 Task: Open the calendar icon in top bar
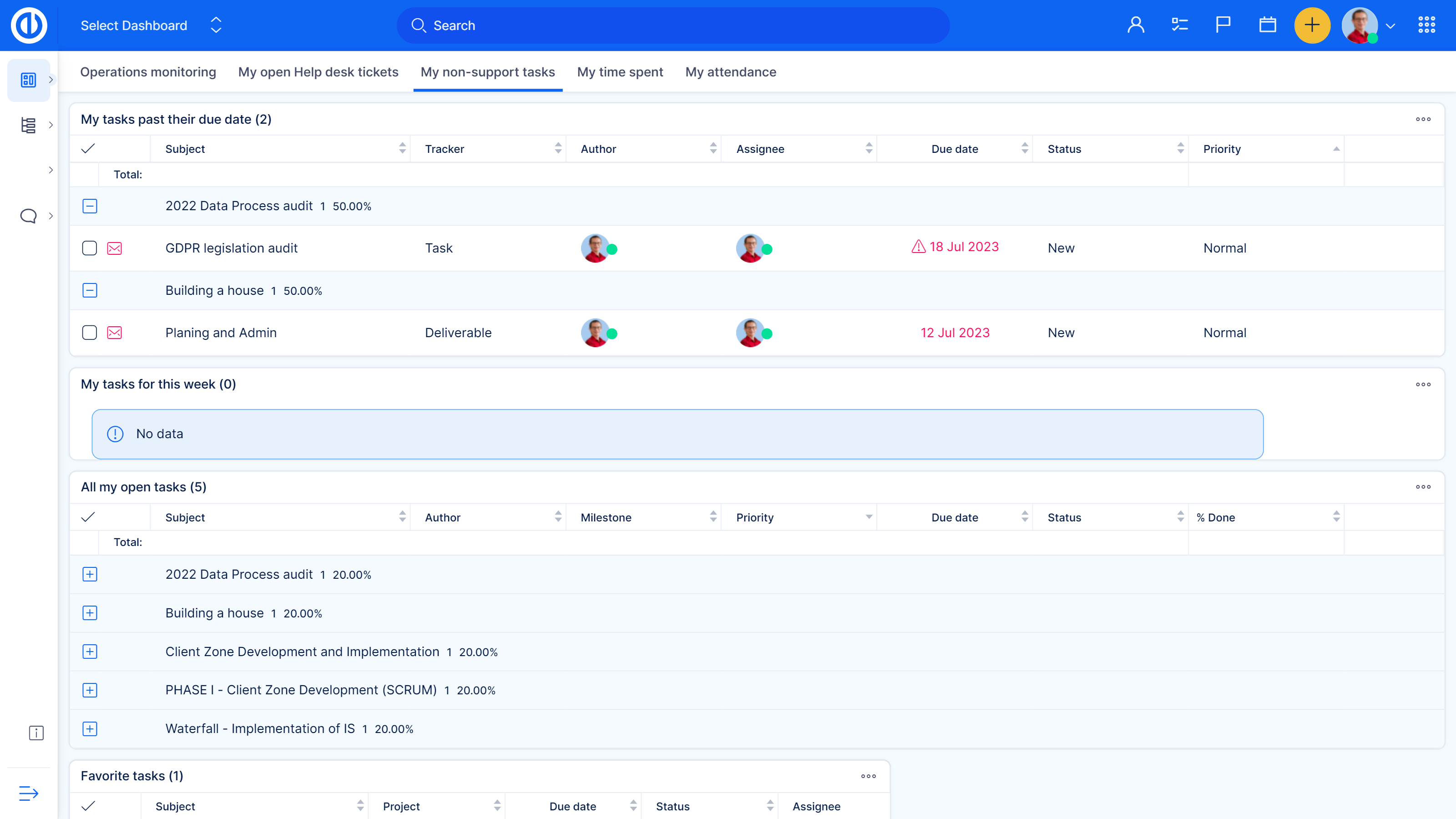[x=1267, y=25]
